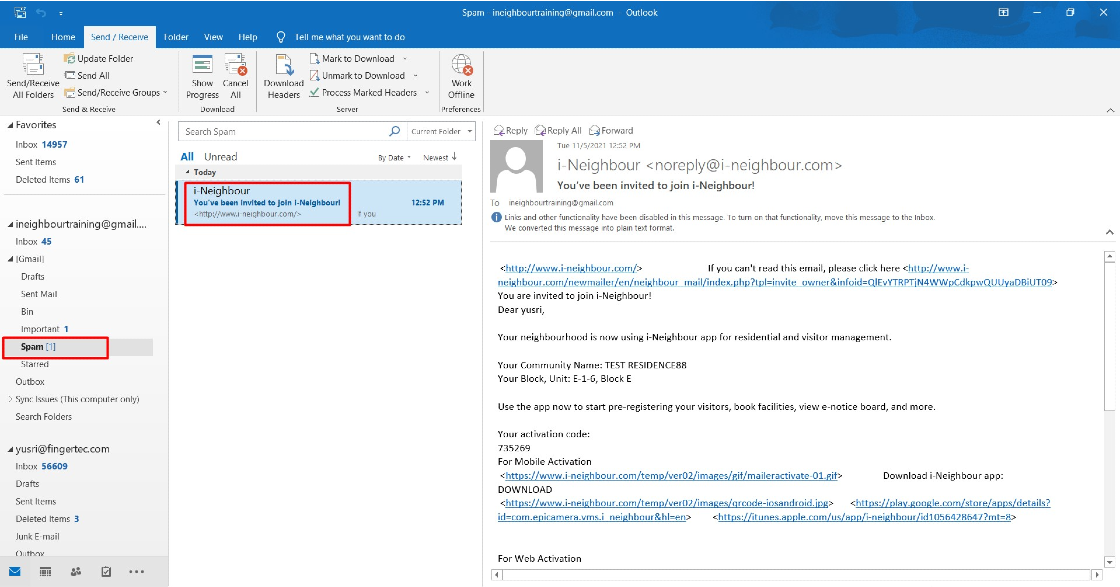Open navigation more options ellipsis
Viewport: 1120px width, 587px height.
[136, 571]
